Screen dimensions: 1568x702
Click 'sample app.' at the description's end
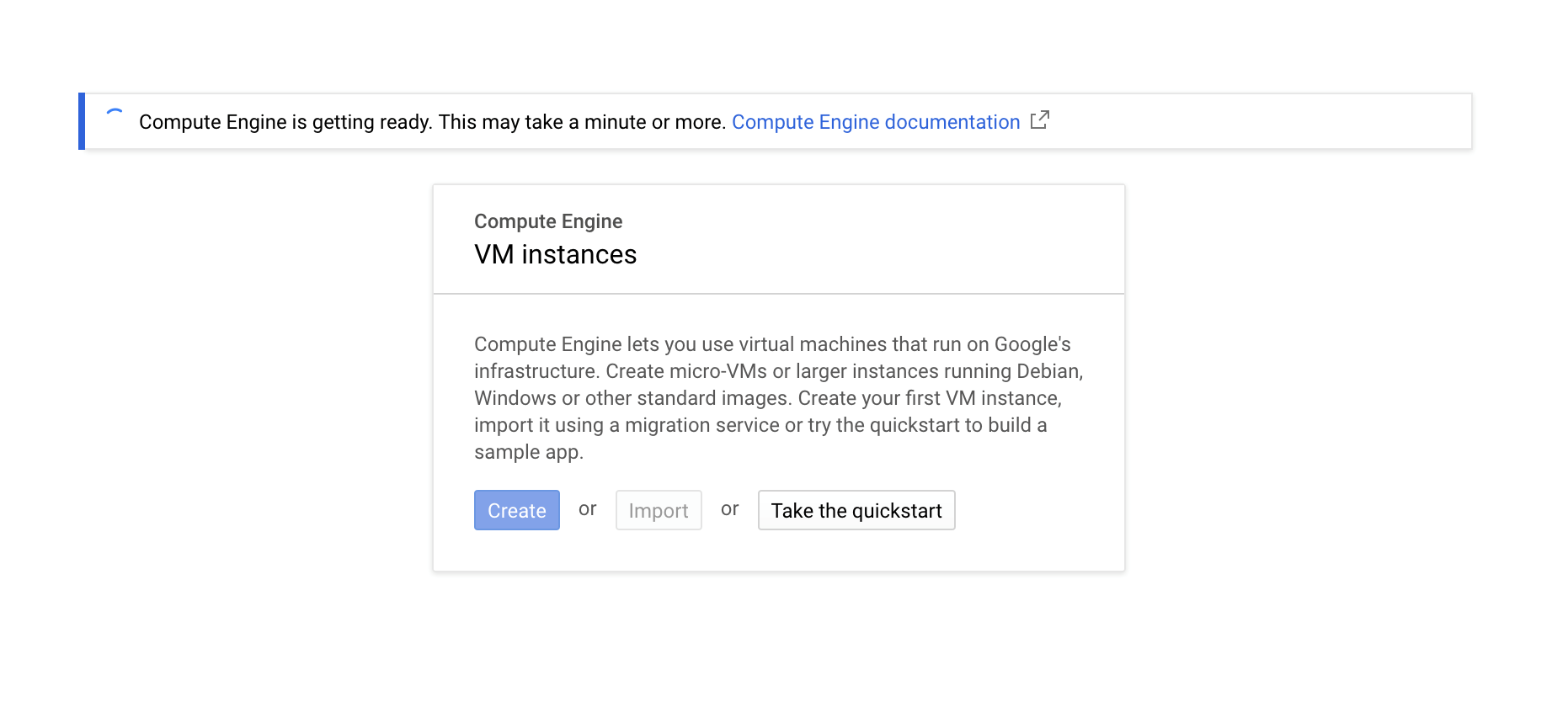pos(528,452)
